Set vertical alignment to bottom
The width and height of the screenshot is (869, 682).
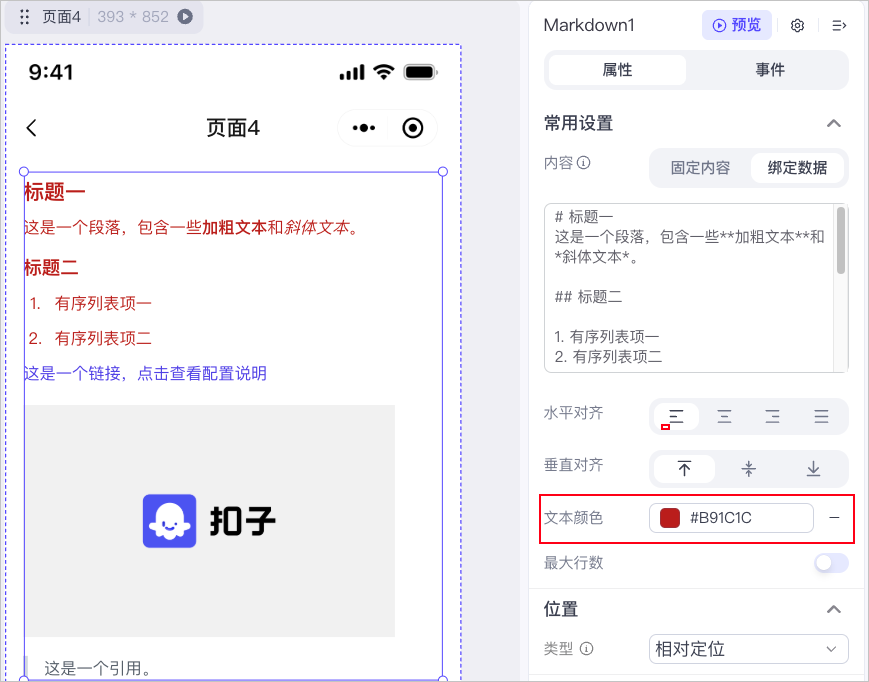813,469
